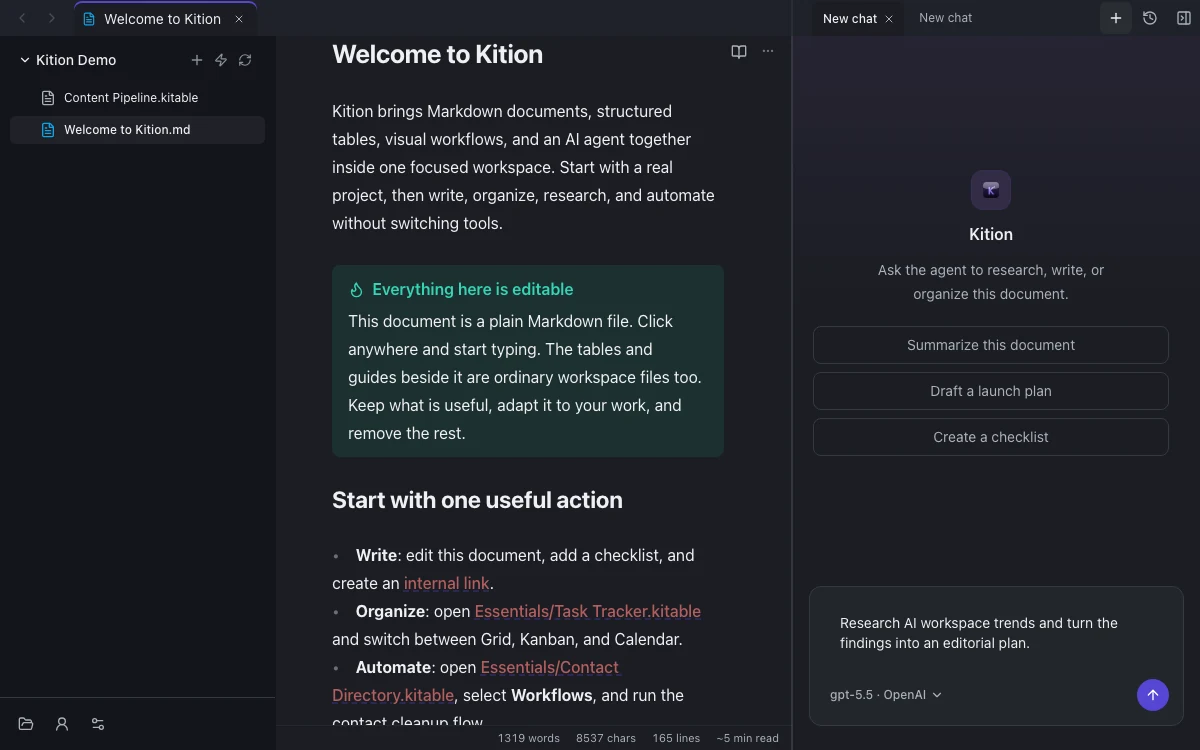Refresh the Kition Demo workspace
This screenshot has height=750, width=1200.
245,60
